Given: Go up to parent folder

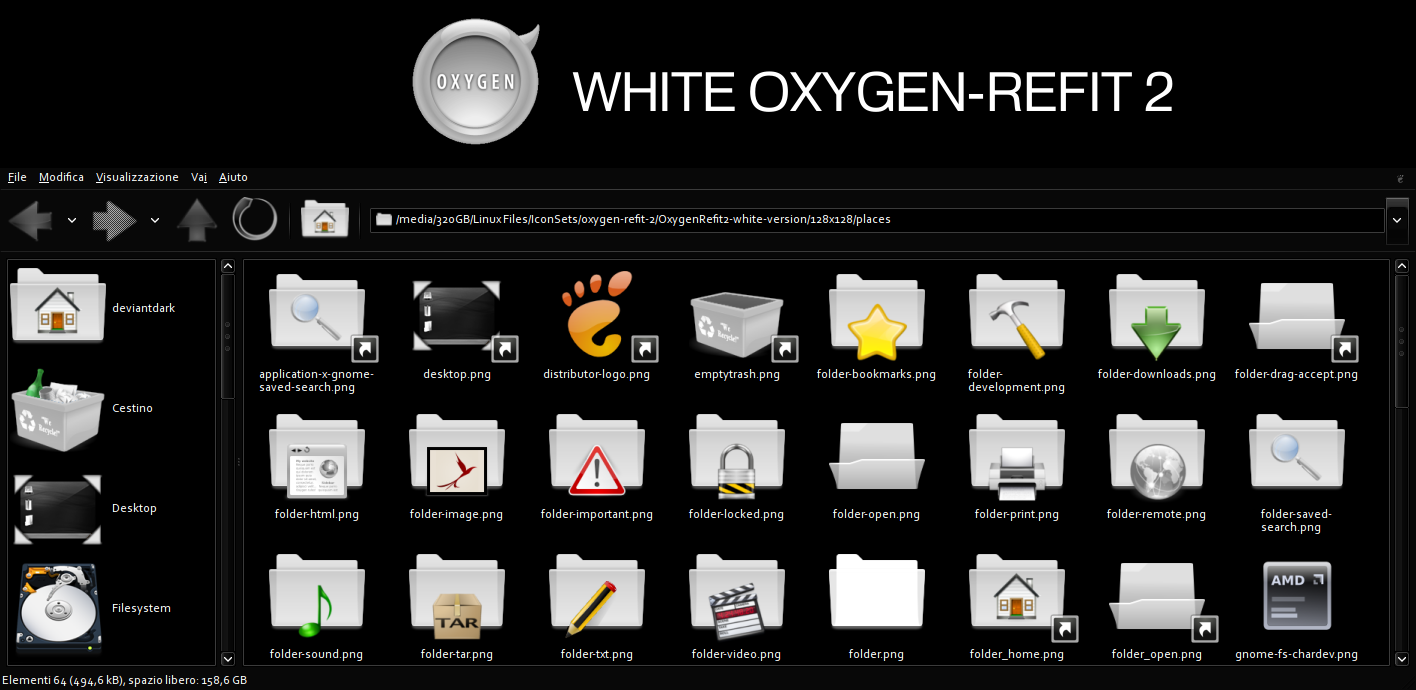Looking at the screenshot, I should pos(197,220).
